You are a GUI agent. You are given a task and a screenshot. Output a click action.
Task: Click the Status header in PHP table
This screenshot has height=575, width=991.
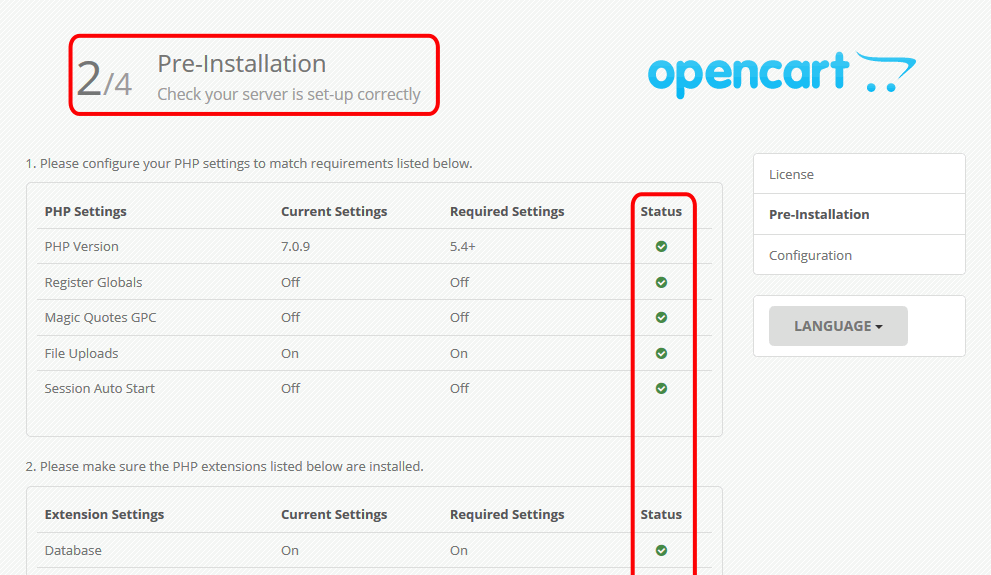click(x=661, y=212)
